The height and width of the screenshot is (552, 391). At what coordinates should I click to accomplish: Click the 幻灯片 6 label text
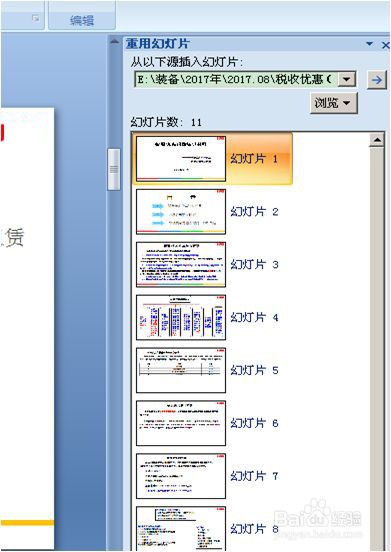tap(254, 423)
